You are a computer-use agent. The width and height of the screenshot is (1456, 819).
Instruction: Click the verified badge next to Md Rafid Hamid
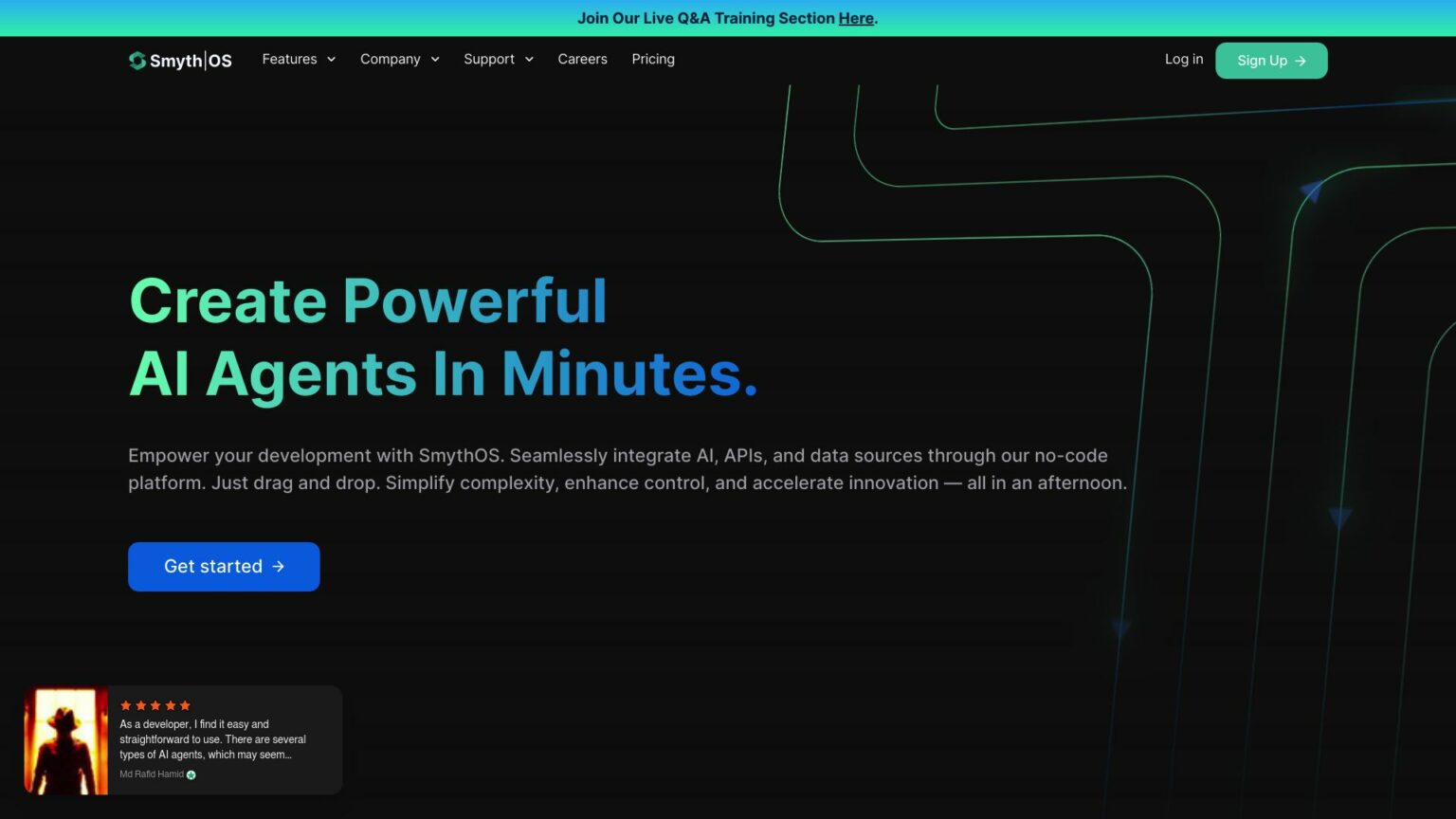coord(190,774)
